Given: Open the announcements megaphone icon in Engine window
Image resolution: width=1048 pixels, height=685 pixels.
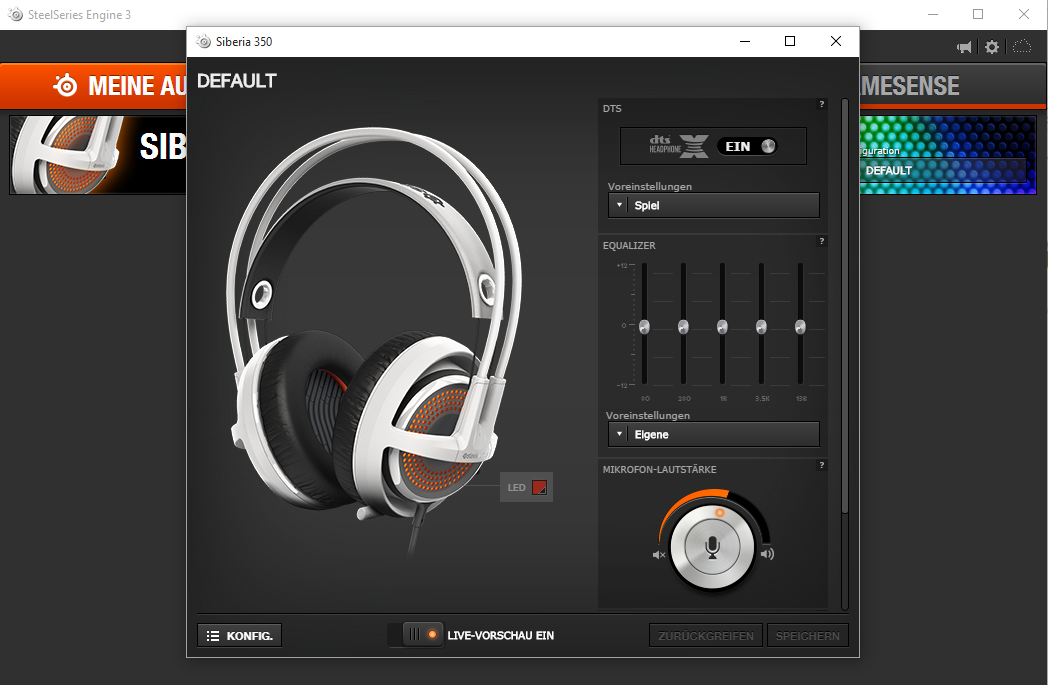Looking at the screenshot, I should tap(964, 47).
